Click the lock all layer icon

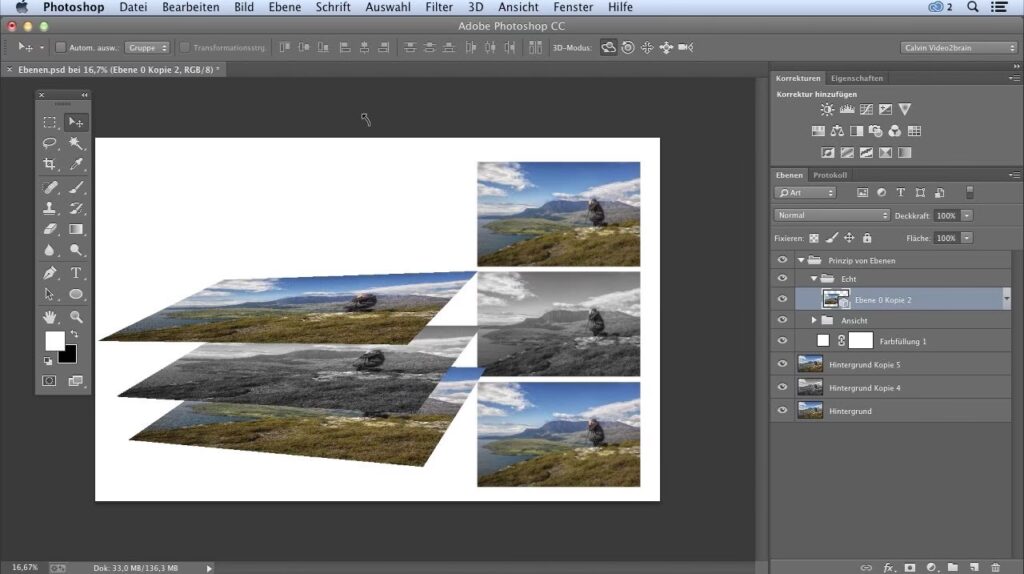tap(866, 238)
